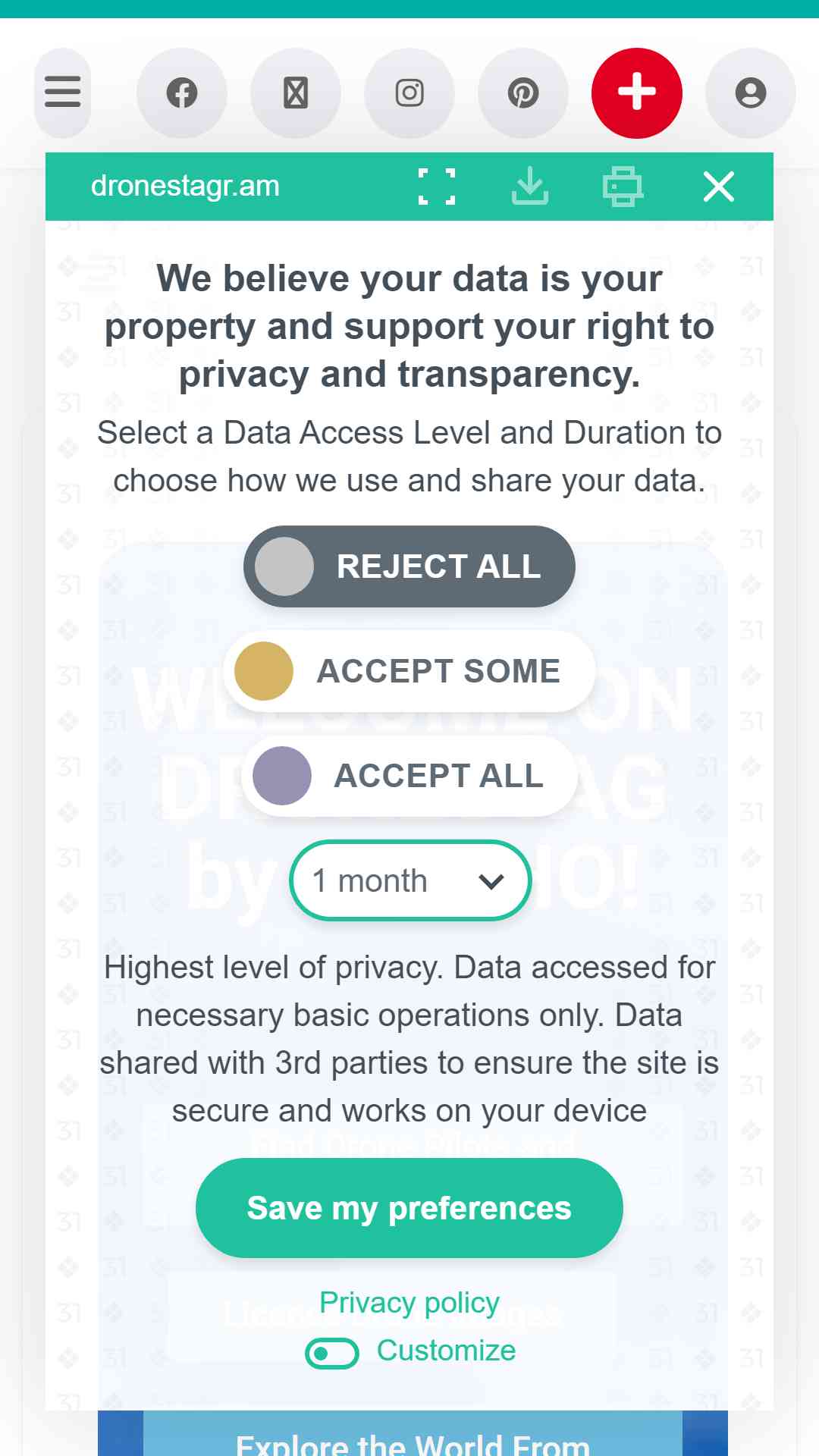The width and height of the screenshot is (819, 1456).
Task: Open the hamburger menu
Action: [x=62, y=93]
